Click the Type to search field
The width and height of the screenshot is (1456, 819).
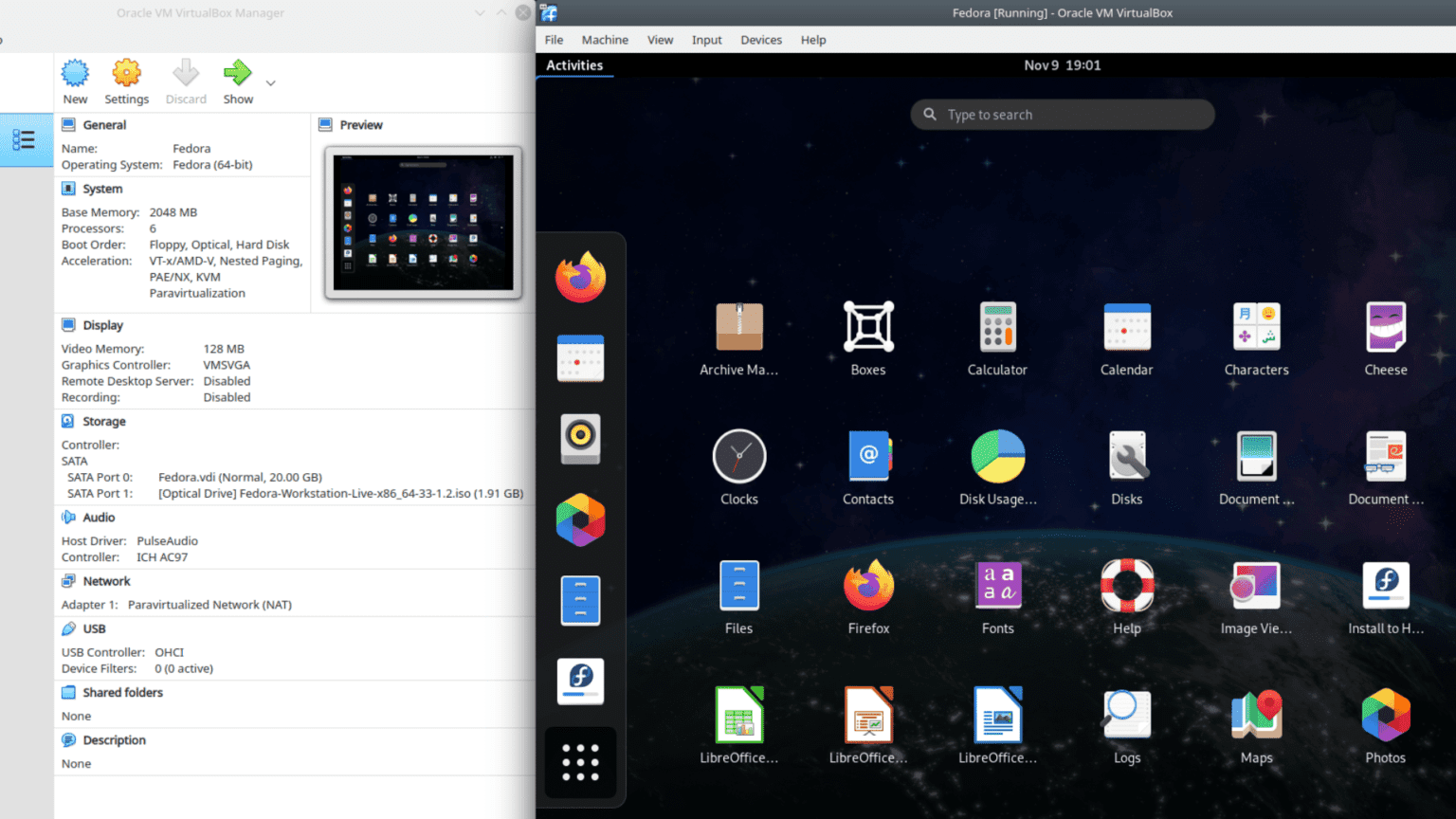(x=1062, y=114)
